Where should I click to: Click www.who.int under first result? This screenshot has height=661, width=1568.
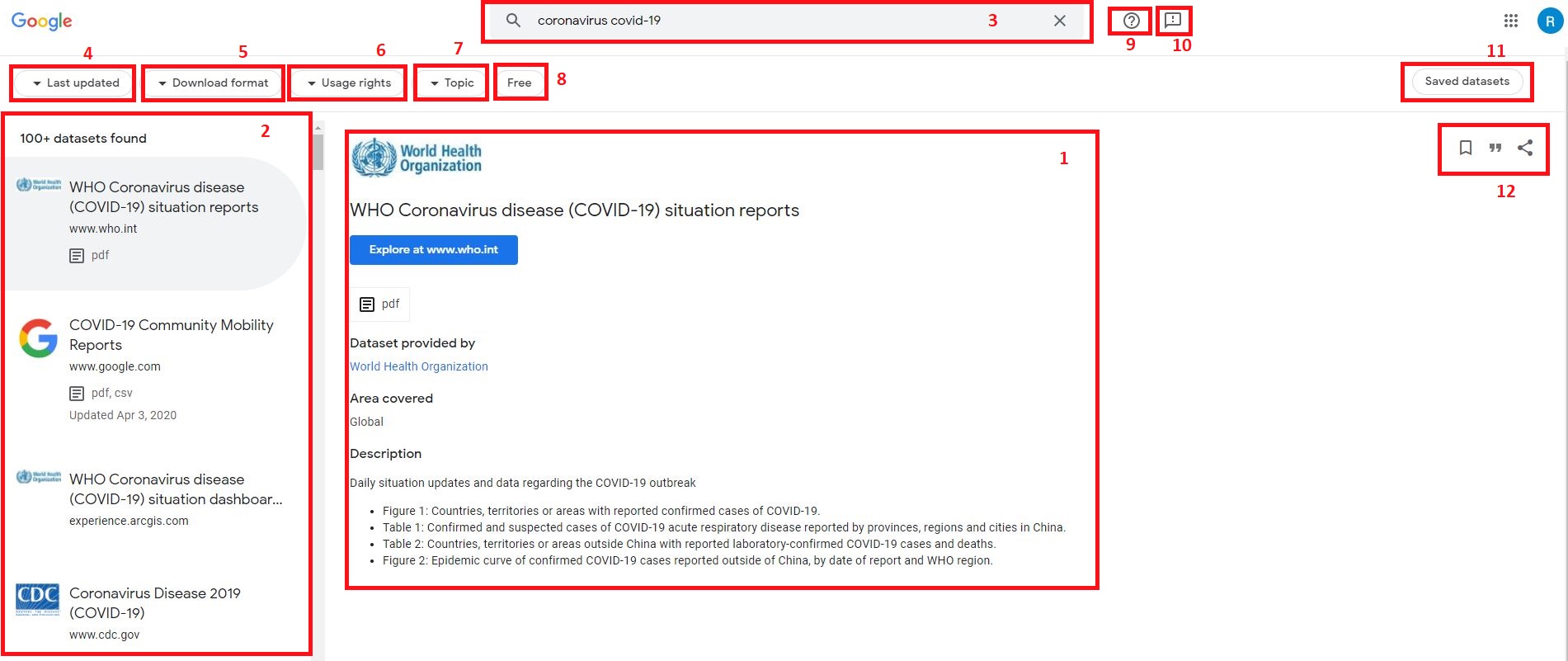[103, 229]
